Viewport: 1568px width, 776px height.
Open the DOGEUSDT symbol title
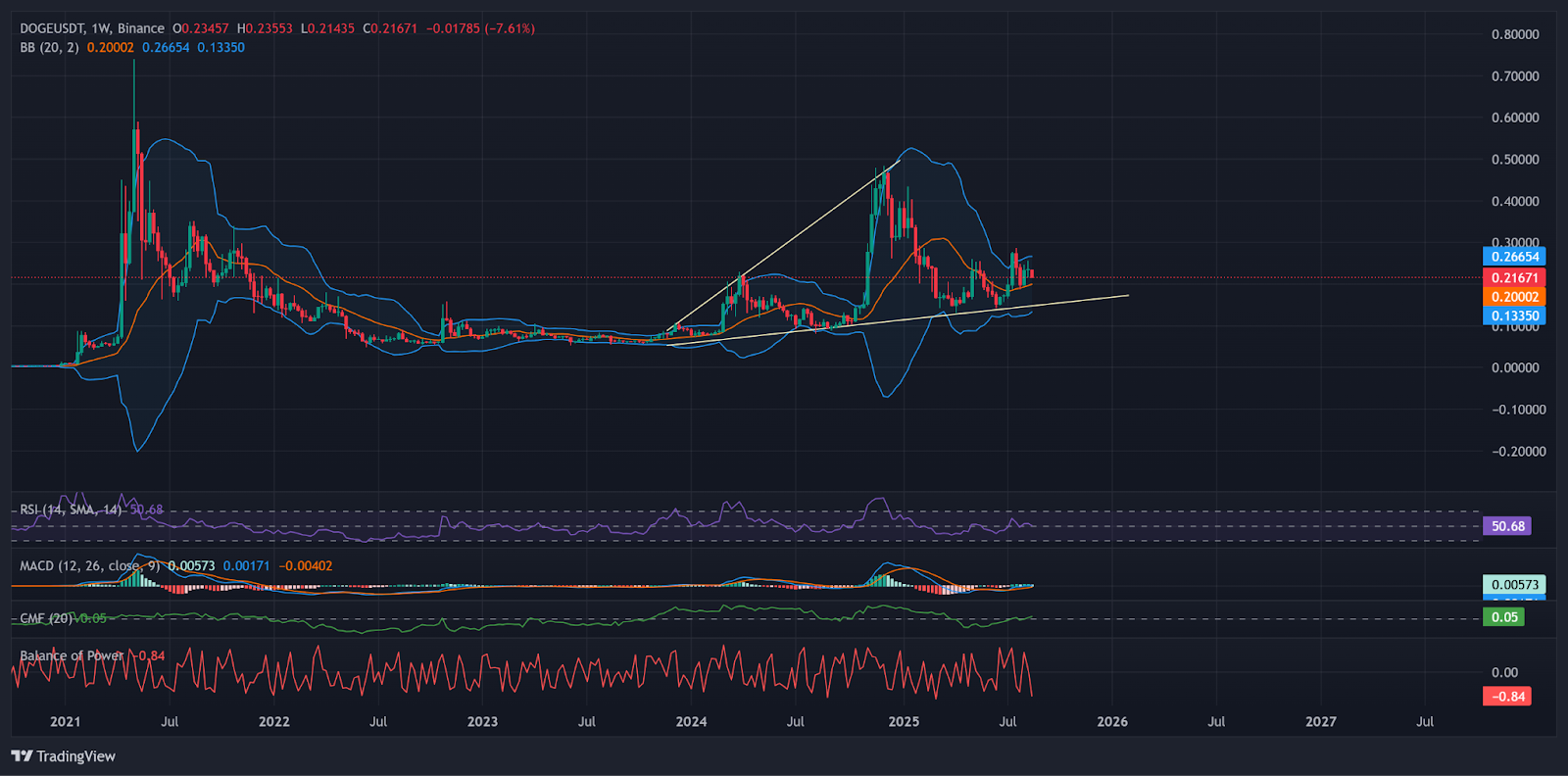(x=51, y=28)
